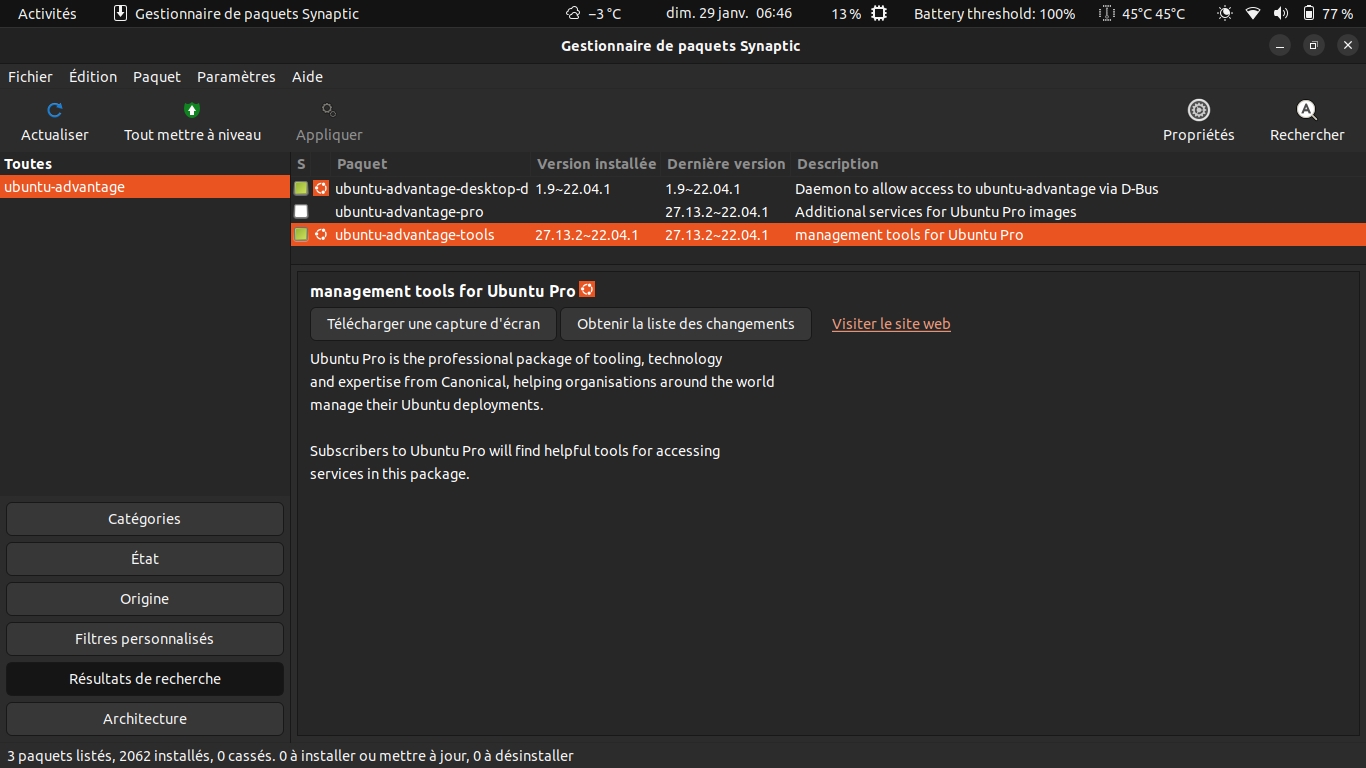Toggle status box for ubuntu-advantage-tools
Screen dimensions: 1366x768
[x=301, y=235]
